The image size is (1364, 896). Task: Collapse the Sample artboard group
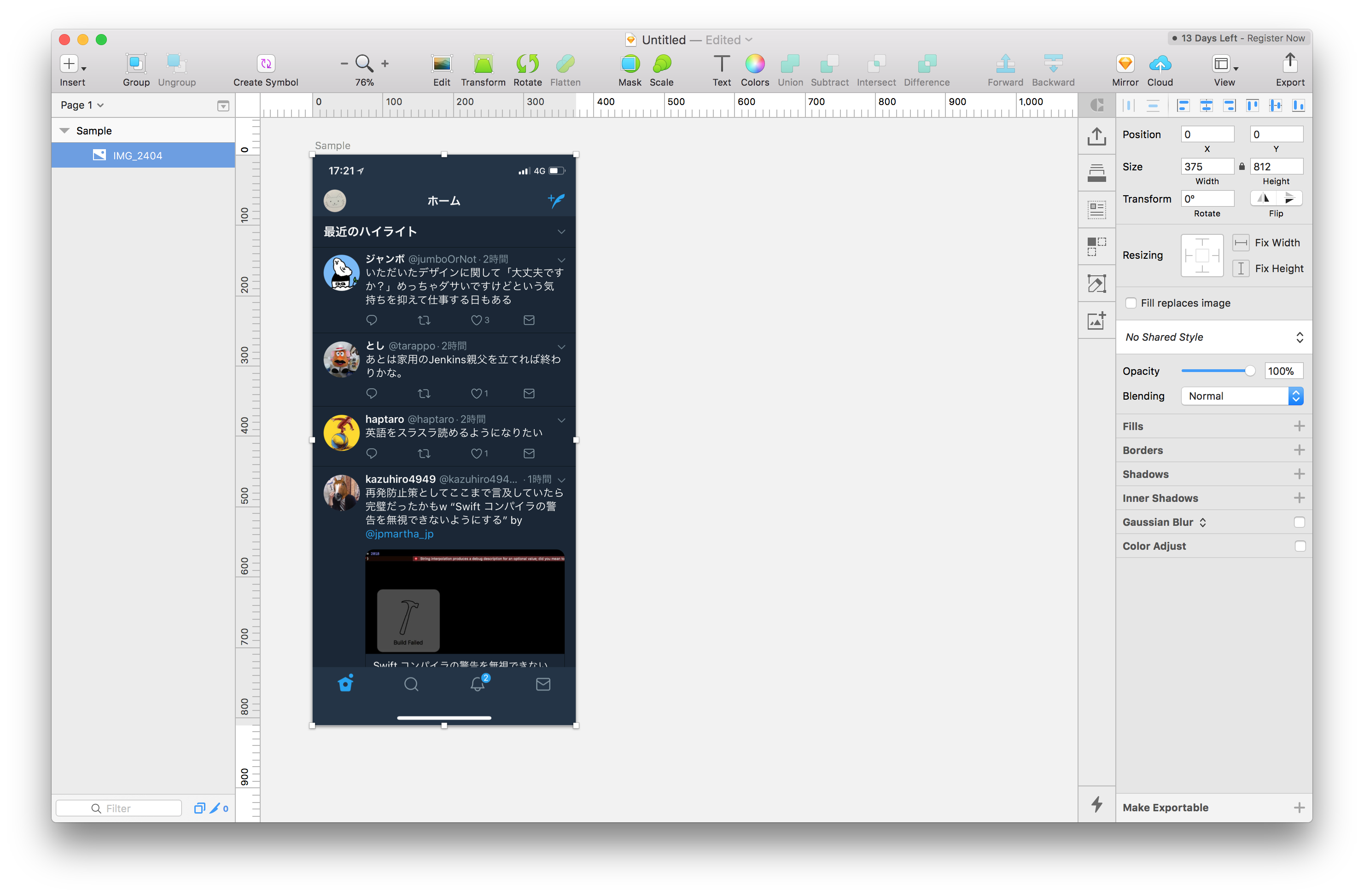65,131
